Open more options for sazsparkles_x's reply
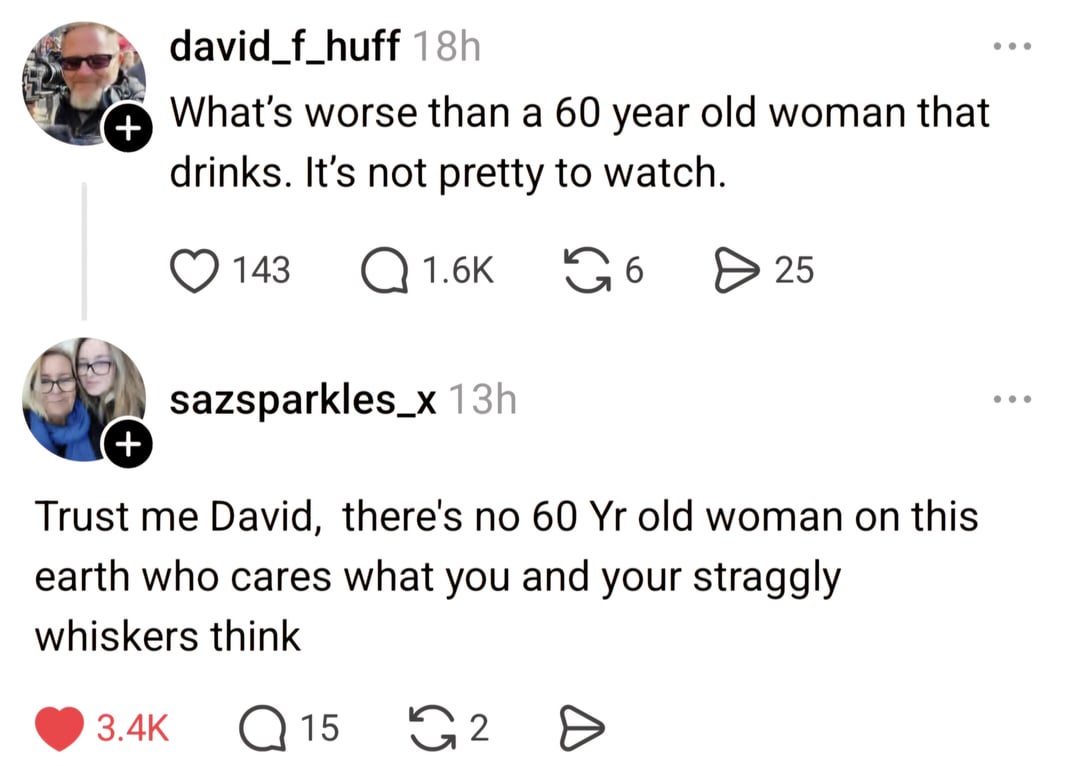 tap(1010, 401)
